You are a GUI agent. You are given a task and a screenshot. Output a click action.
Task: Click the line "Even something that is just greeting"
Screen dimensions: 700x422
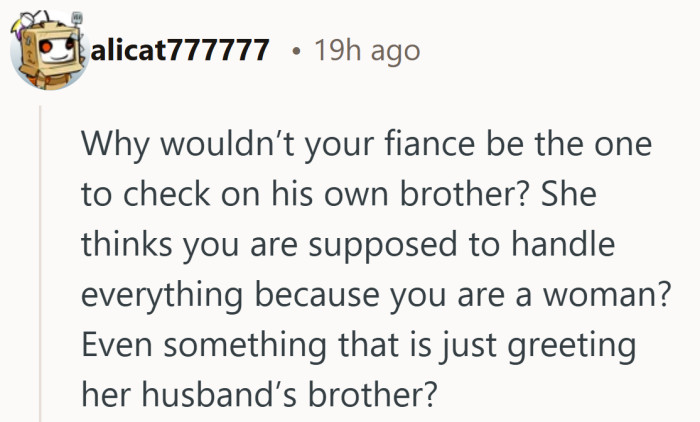point(358,347)
